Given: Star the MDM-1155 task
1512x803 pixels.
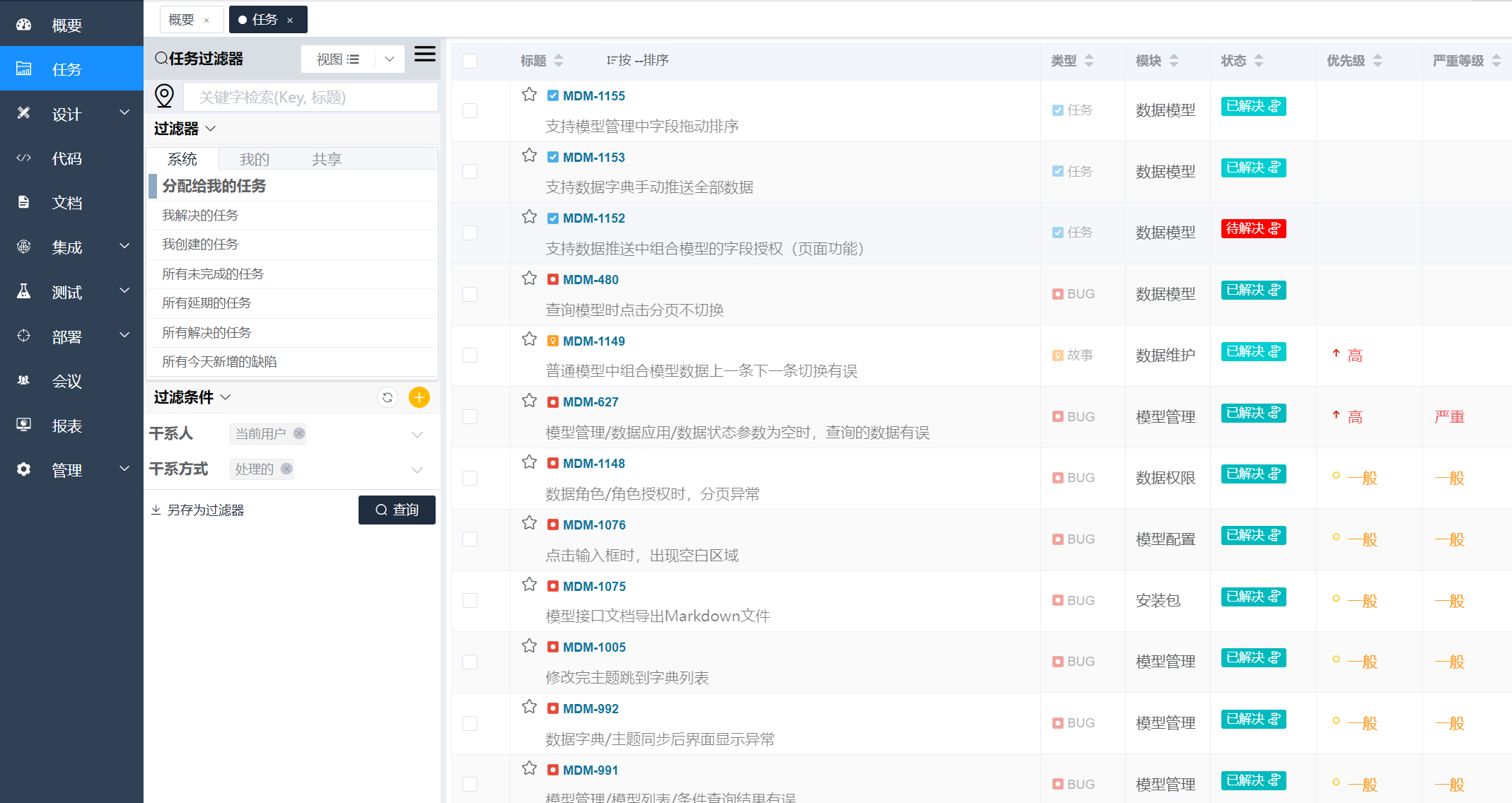Looking at the screenshot, I should (529, 95).
